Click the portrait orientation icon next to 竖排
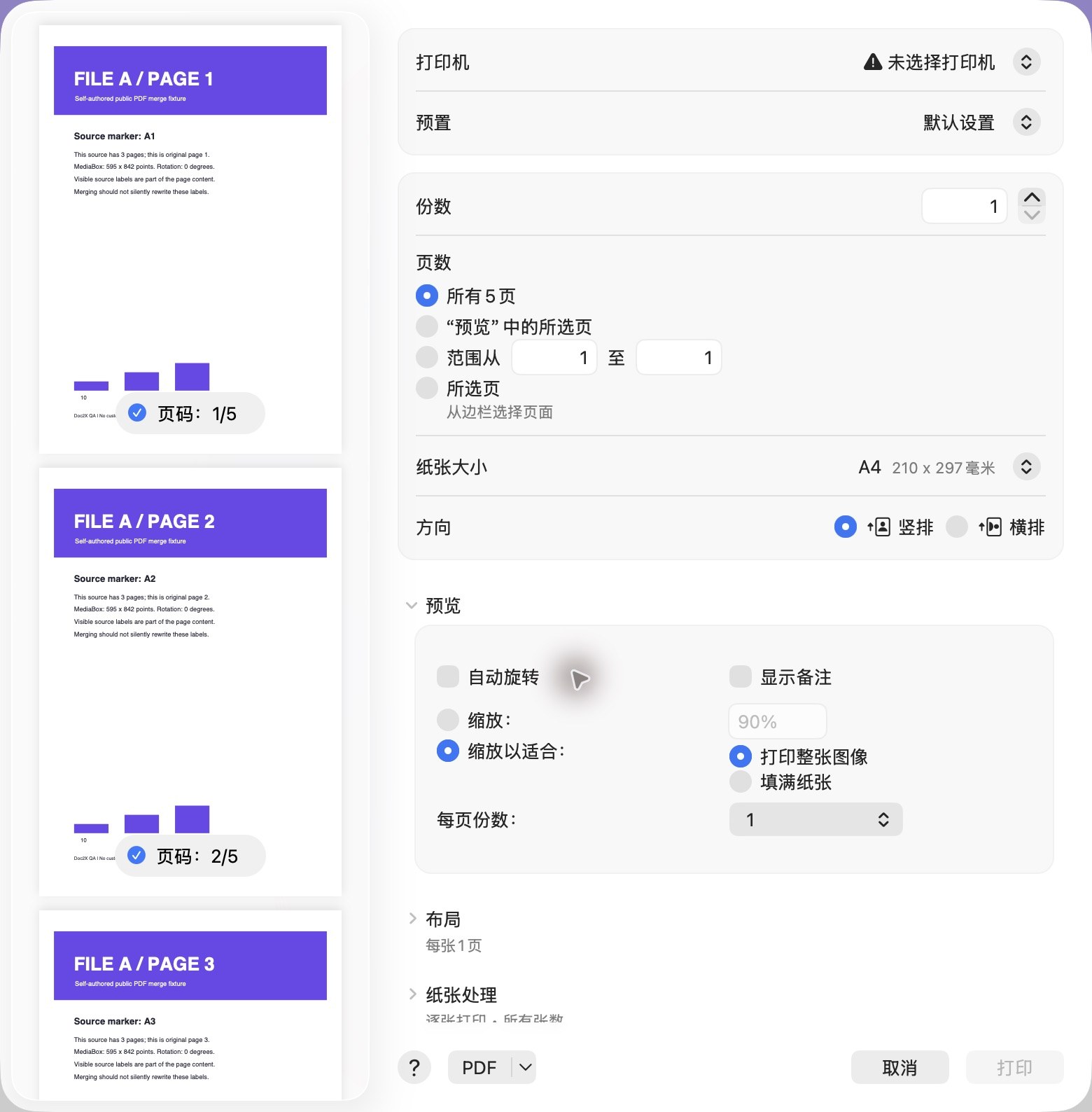This screenshot has height=1112, width=1092. 879,527
